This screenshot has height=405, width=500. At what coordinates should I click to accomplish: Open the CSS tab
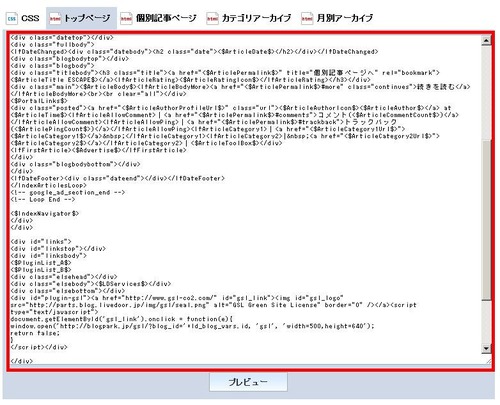pos(23,18)
